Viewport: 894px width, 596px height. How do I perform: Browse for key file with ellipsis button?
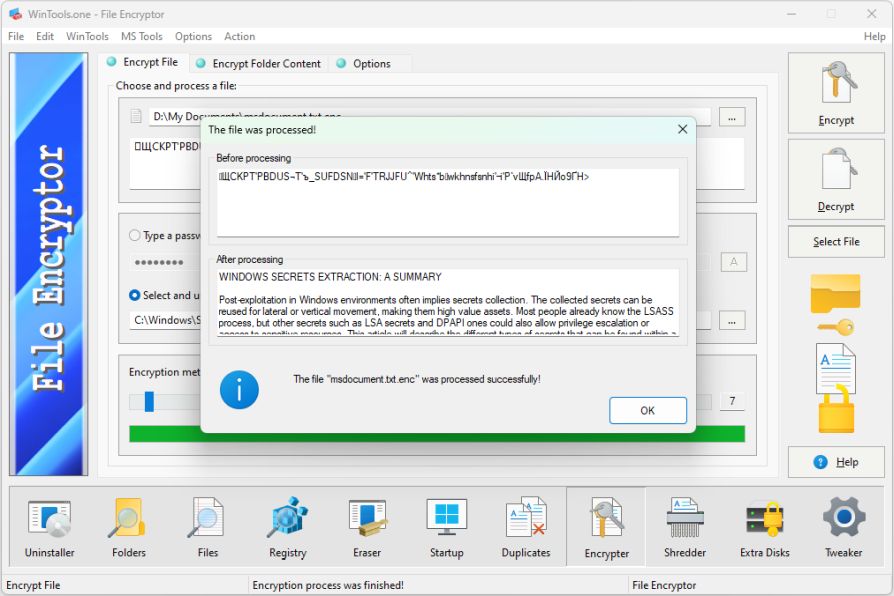pos(732,321)
